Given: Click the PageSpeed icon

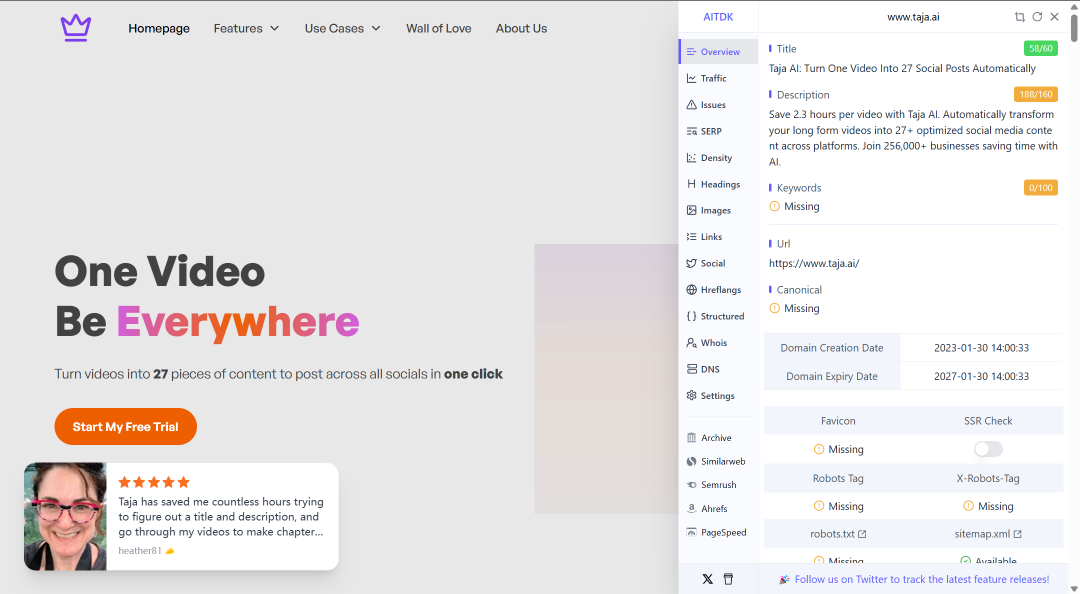Looking at the screenshot, I should [692, 532].
